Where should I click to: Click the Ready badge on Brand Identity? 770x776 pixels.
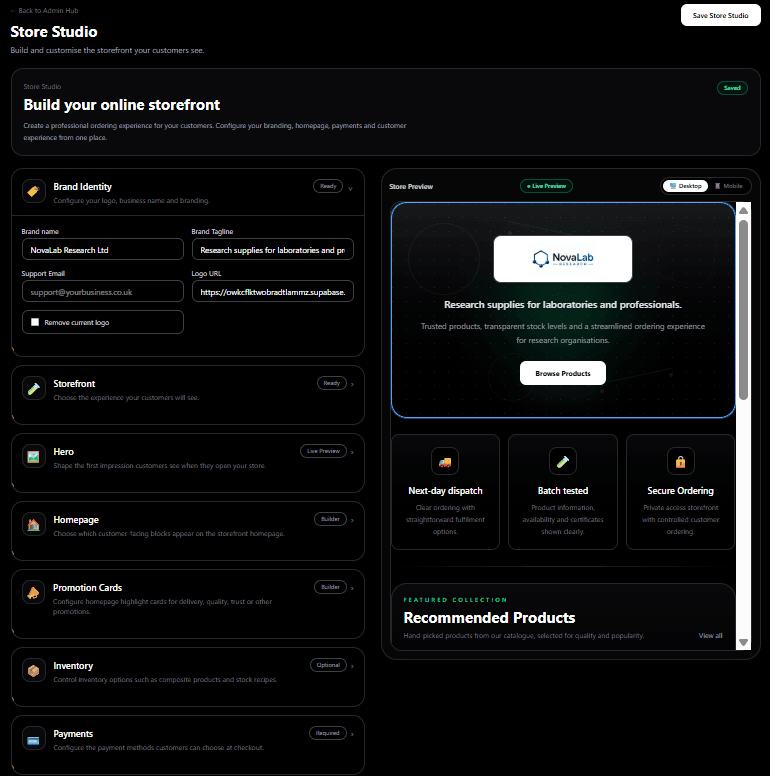(x=328, y=186)
